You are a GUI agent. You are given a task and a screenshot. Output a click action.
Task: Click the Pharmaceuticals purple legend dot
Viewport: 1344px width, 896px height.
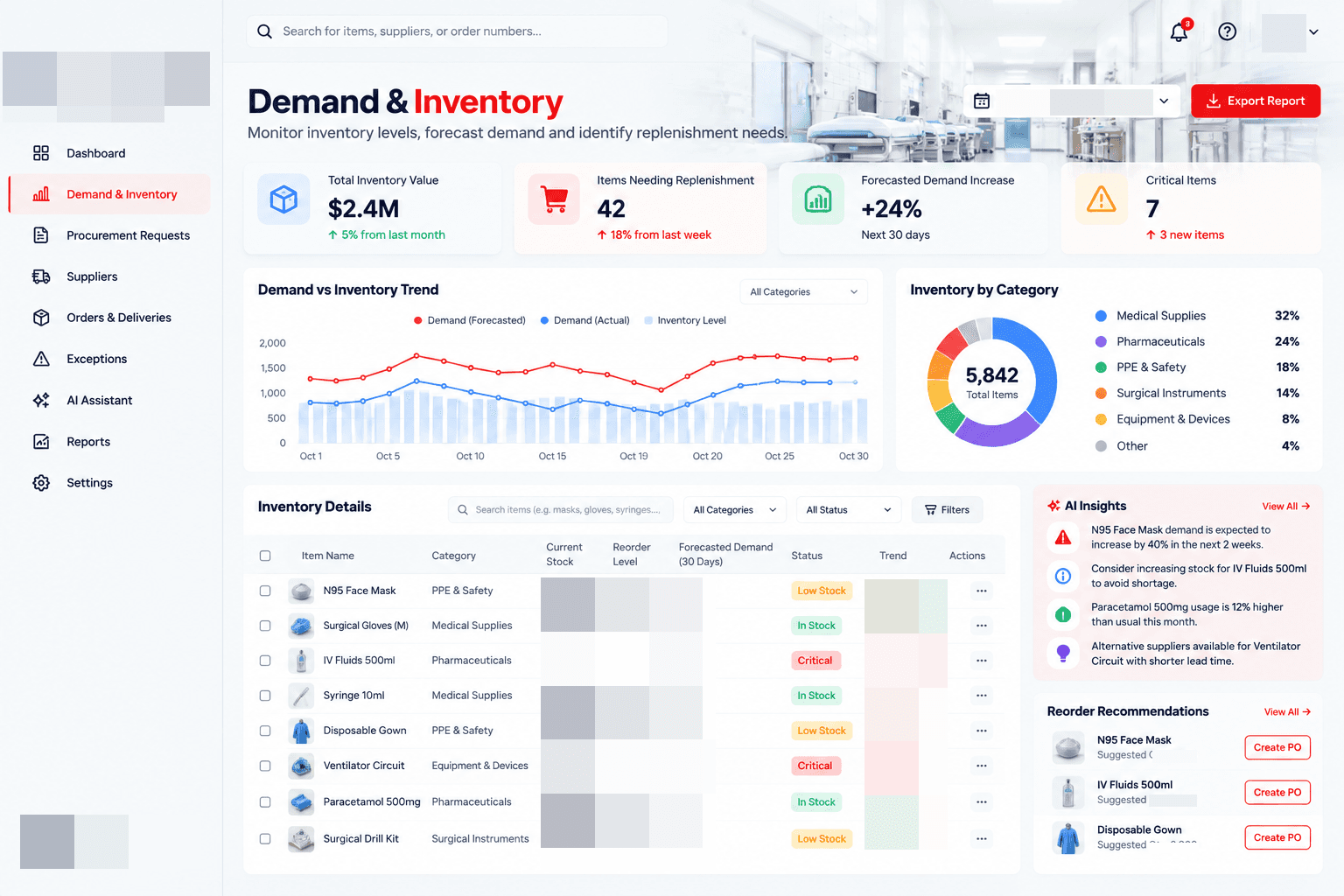pyautogui.click(x=1101, y=341)
